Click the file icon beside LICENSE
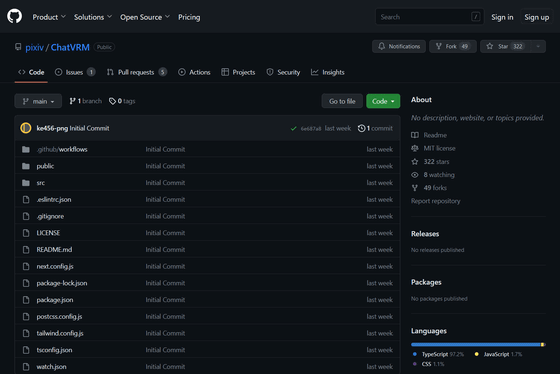 coord(26,233)
